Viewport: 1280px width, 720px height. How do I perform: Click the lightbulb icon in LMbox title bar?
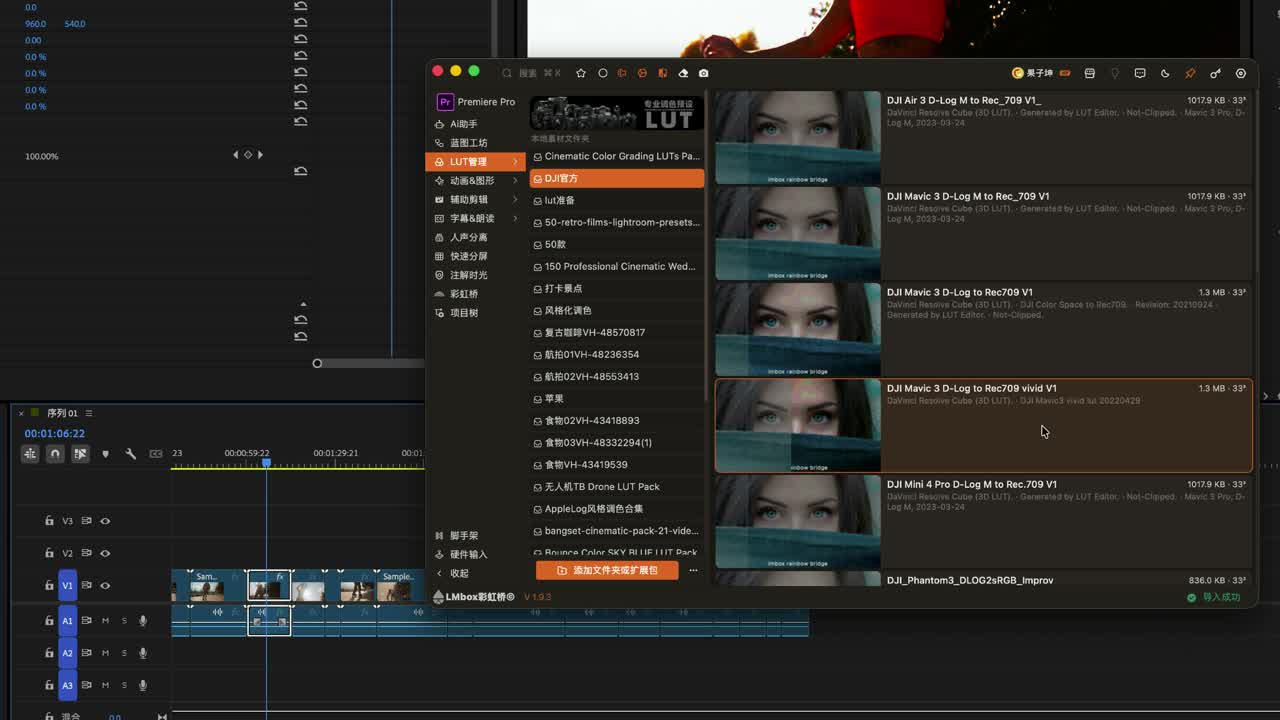[1115, 73]
